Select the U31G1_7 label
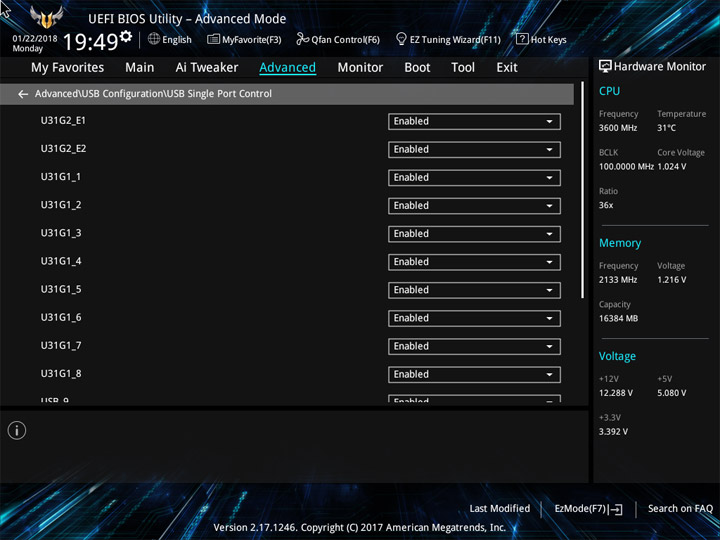720x540 pixels. click(61, 345)
